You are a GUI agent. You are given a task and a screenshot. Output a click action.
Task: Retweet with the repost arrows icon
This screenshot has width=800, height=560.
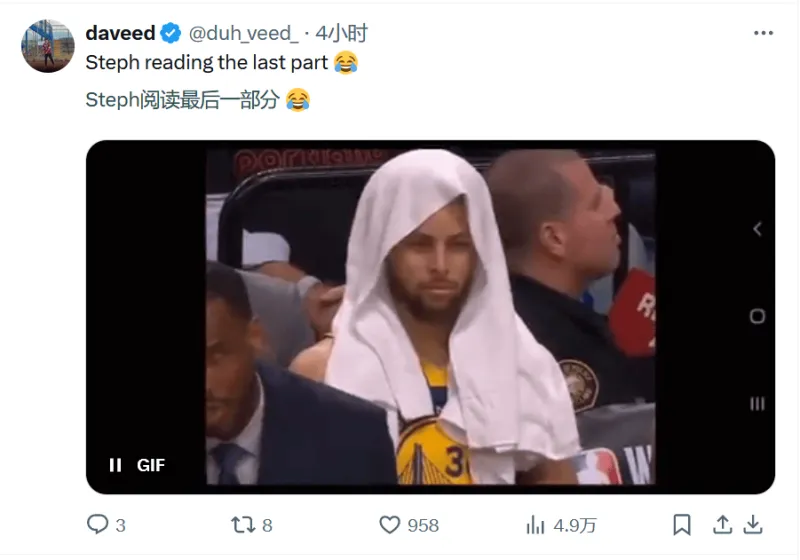(243, 525)
